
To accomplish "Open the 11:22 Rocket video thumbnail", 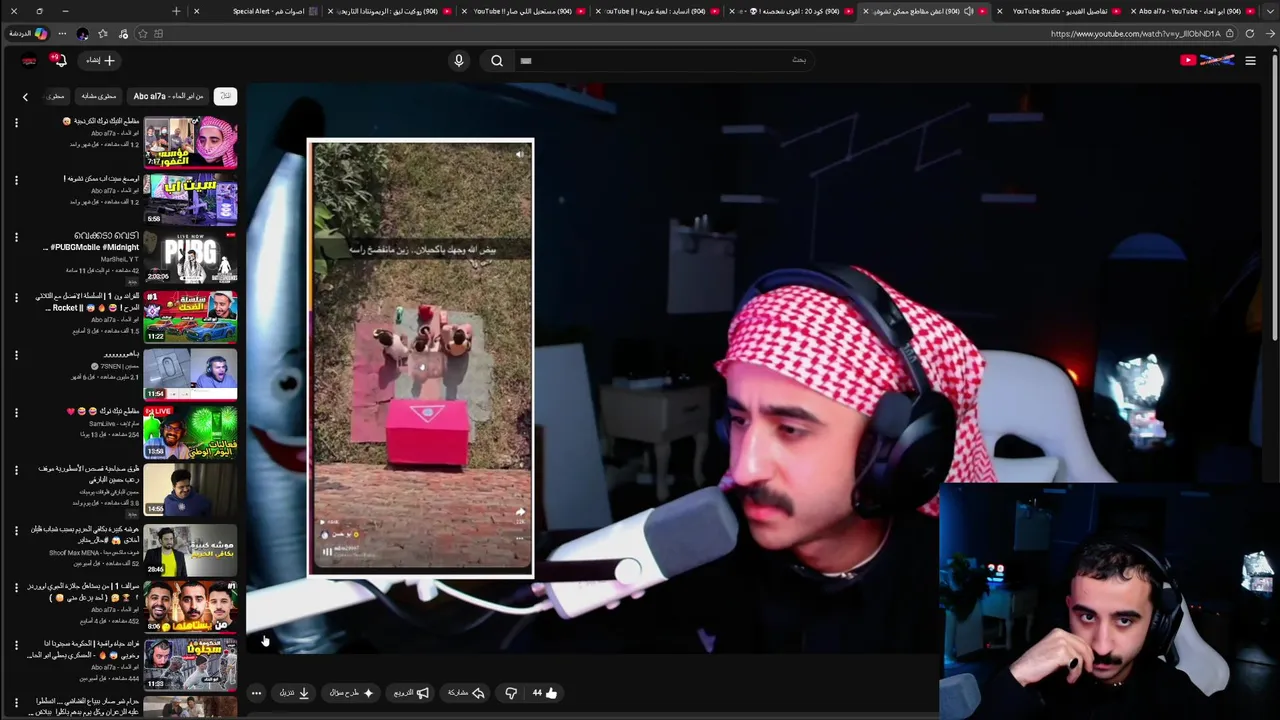I will (190, 316).
